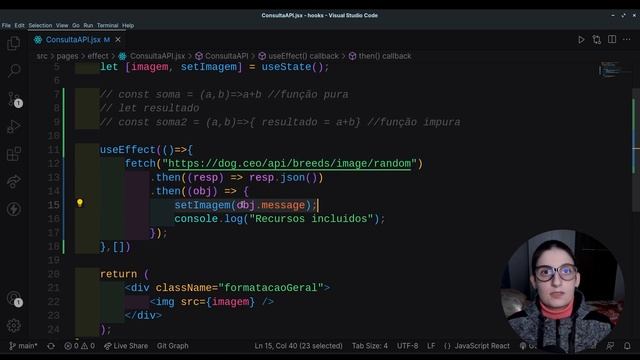This screenshot has width=640, height=360.
Task: Change UTF-8 file encoding
Action: [407, 346]
